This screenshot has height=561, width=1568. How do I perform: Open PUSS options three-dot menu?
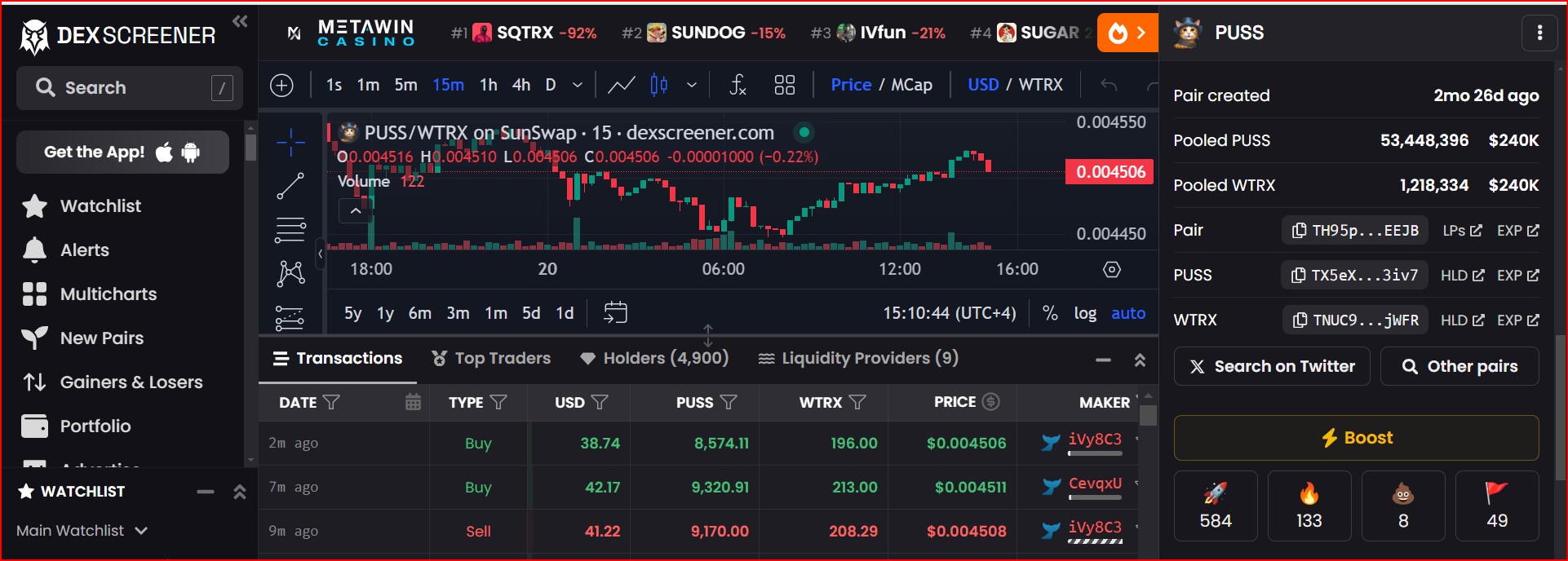pos(1539,33)
